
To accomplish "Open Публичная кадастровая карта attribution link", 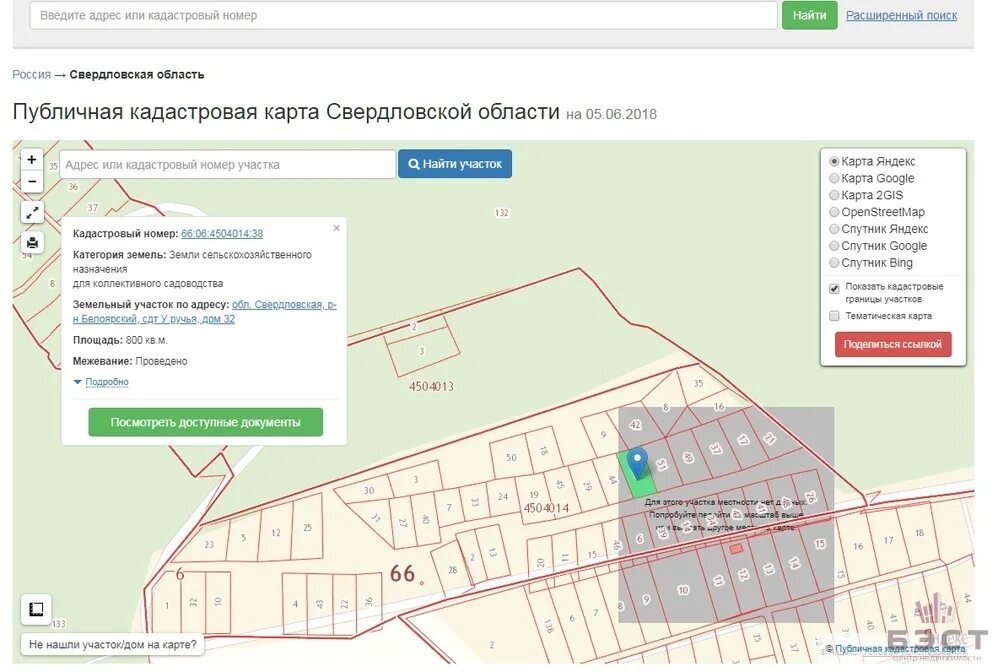I will [899, 648].
